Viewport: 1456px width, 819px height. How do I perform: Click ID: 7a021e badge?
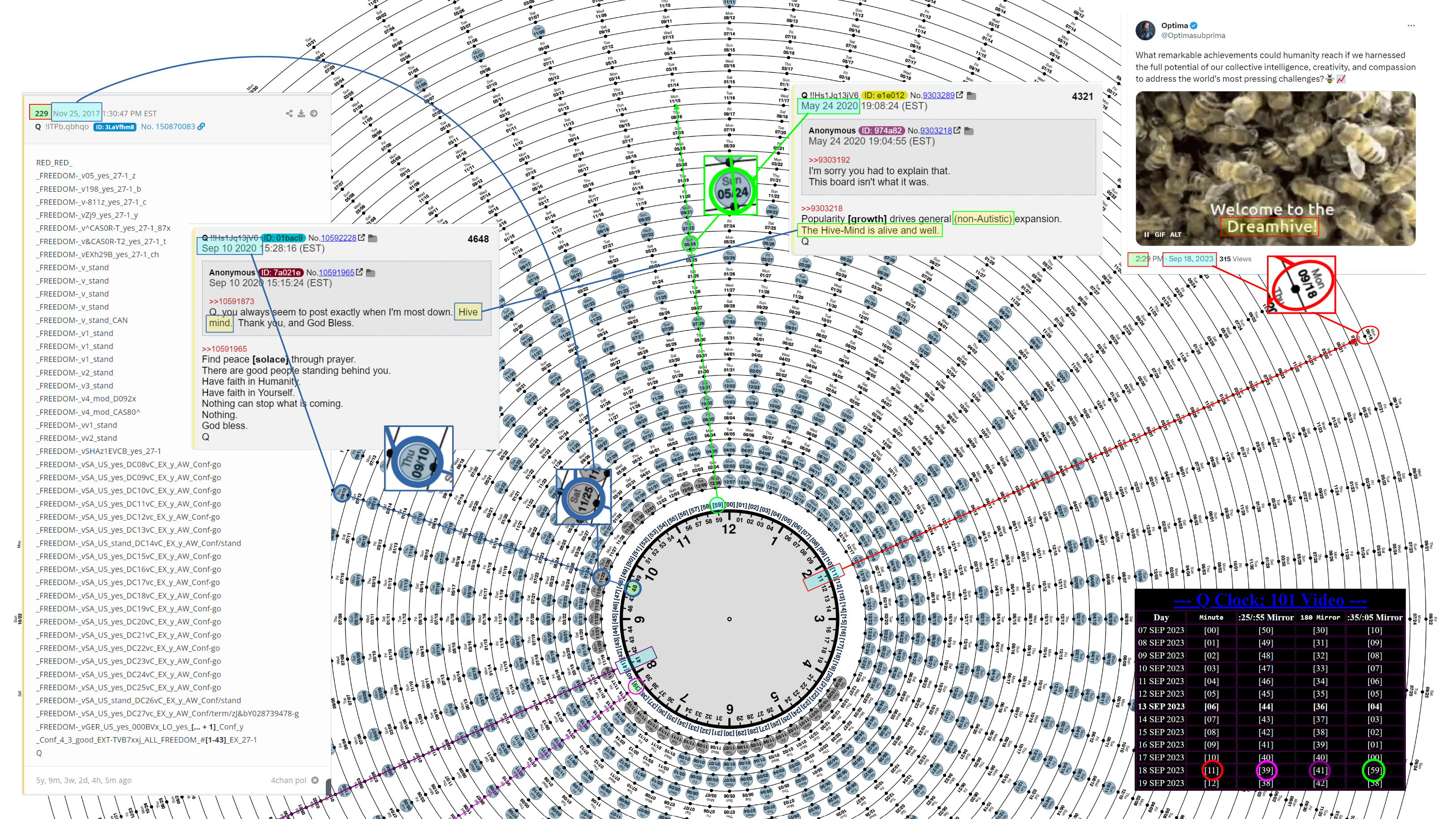(x=281, y=272)
